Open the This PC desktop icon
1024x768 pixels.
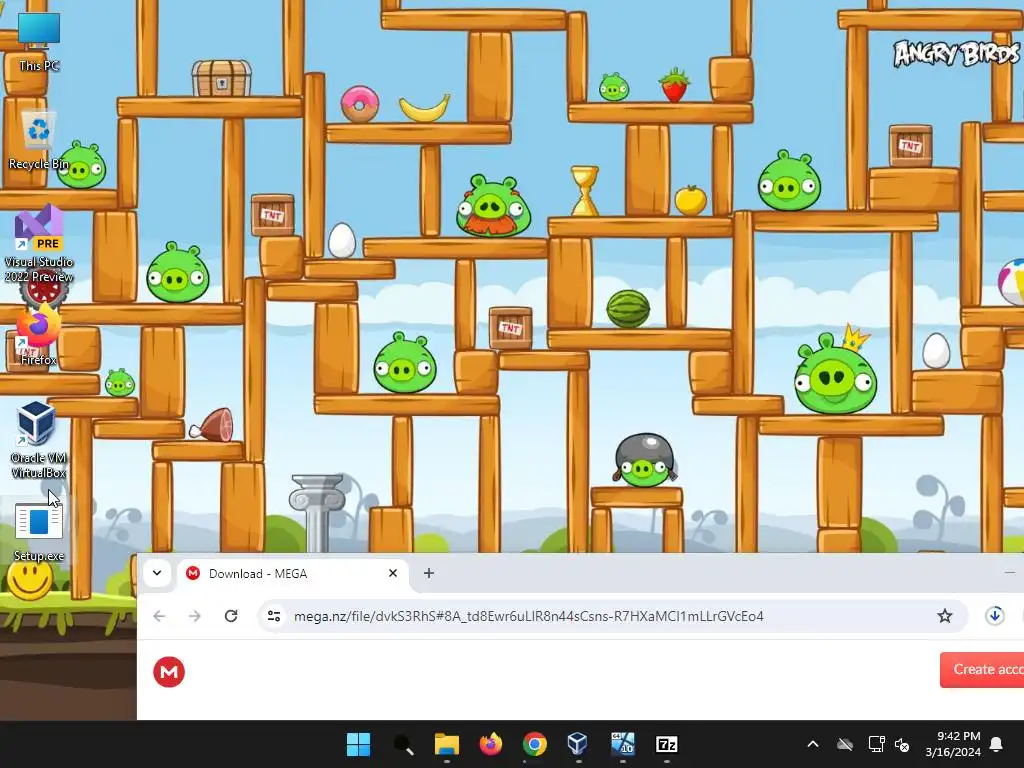[39, 41]
